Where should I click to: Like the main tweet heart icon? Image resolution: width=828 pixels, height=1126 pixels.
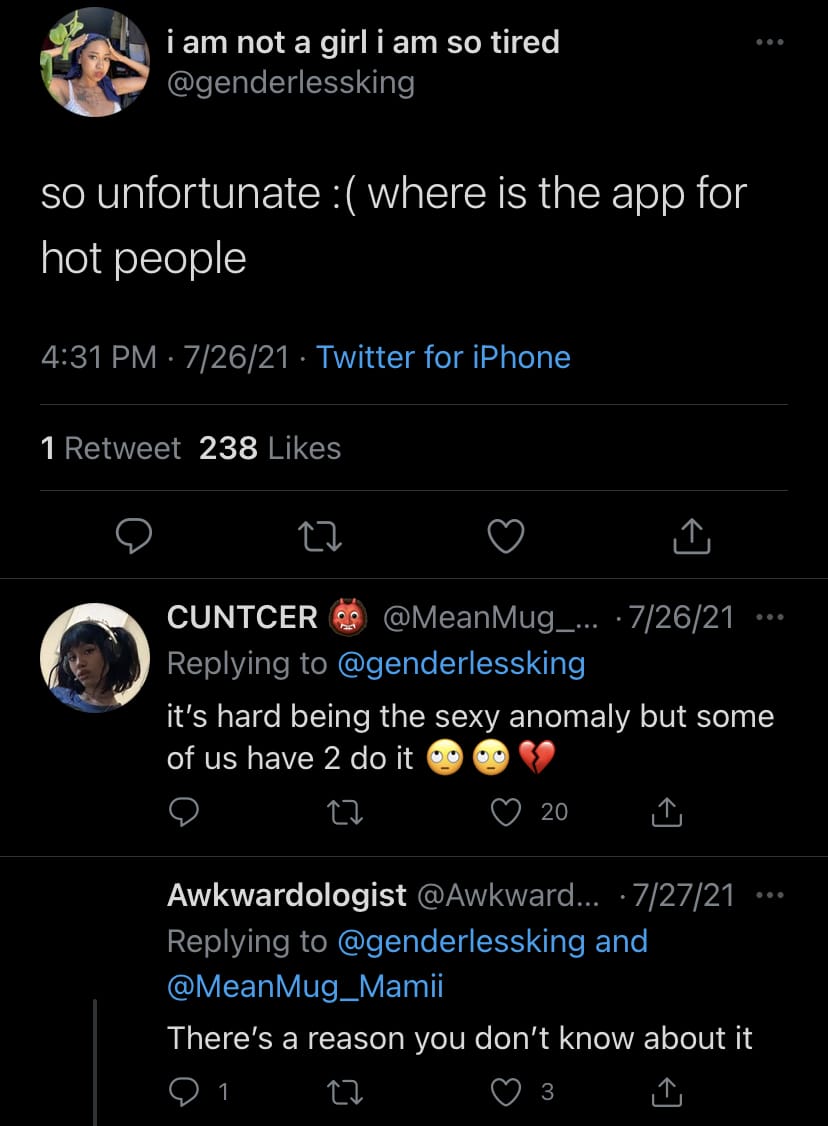(506, 536)
